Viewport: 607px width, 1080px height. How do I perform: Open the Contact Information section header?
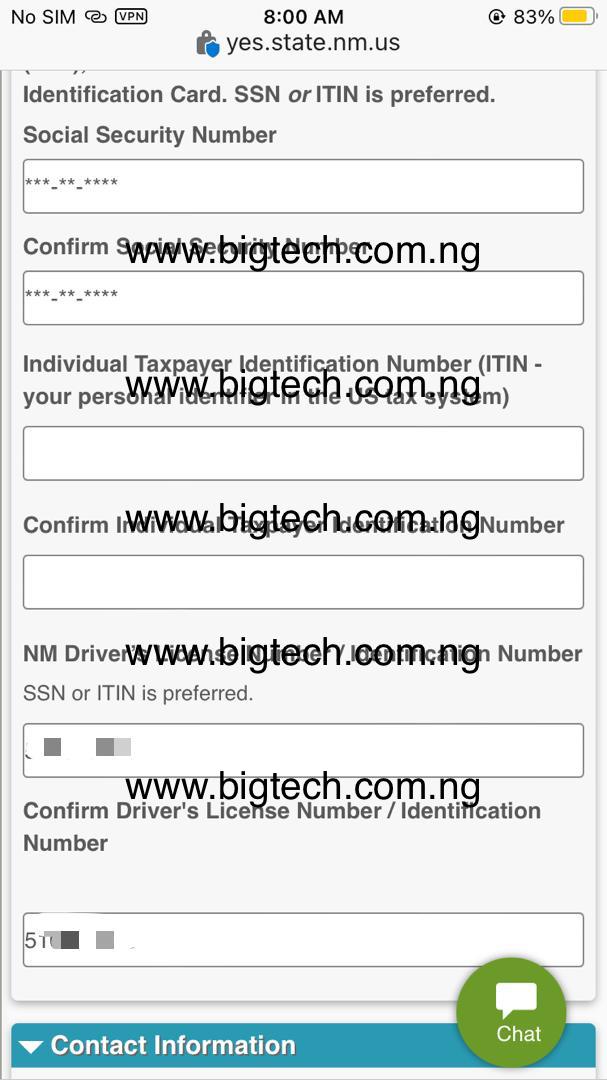coord(303,1047)
